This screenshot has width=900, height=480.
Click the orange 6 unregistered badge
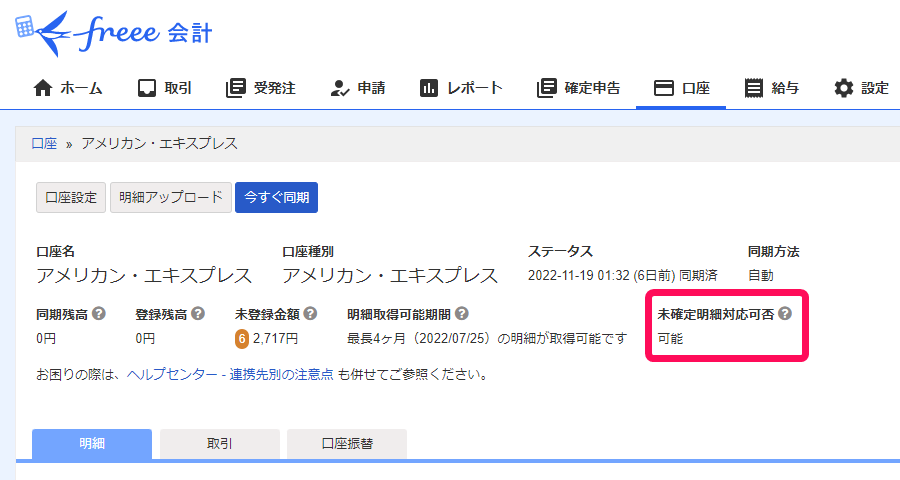coord(242,339)
